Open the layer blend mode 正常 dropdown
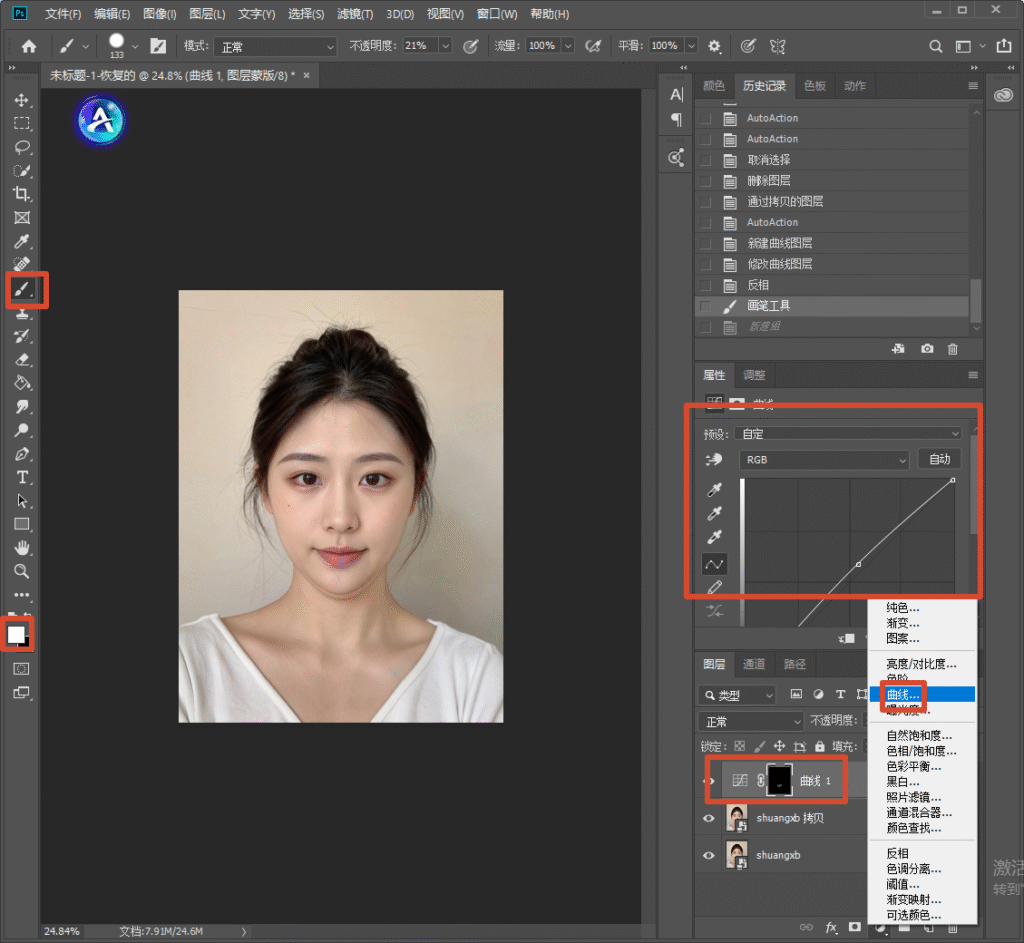 (750, 722)
